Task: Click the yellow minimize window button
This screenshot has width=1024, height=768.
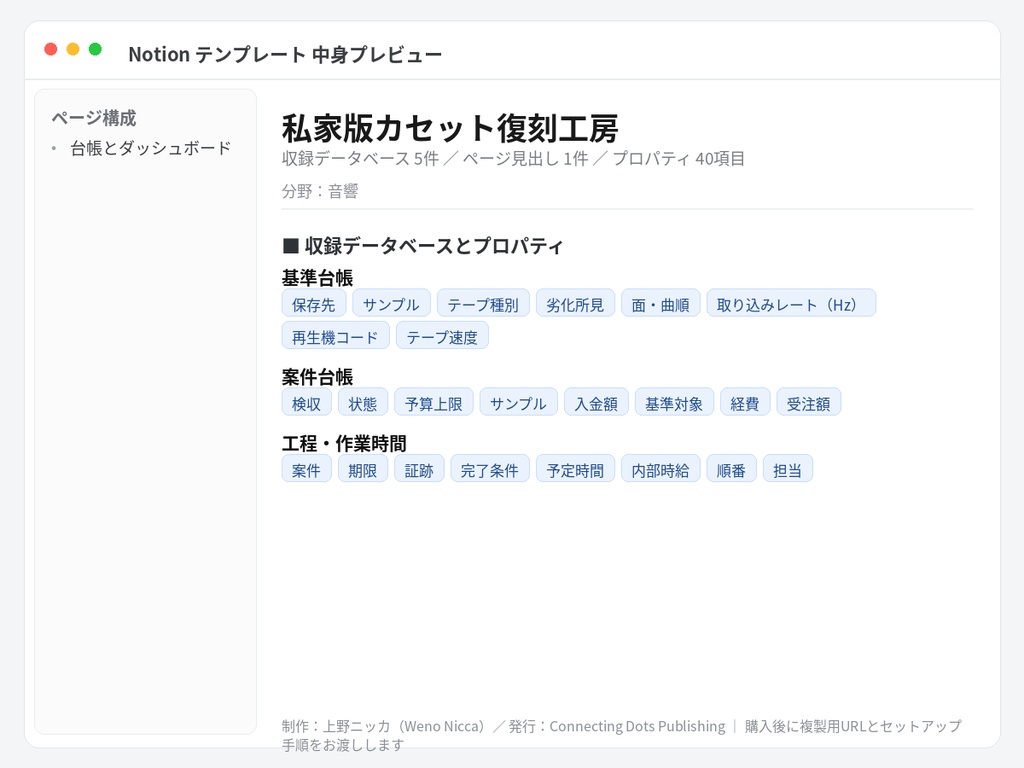Action: click(x=73, y=49)
